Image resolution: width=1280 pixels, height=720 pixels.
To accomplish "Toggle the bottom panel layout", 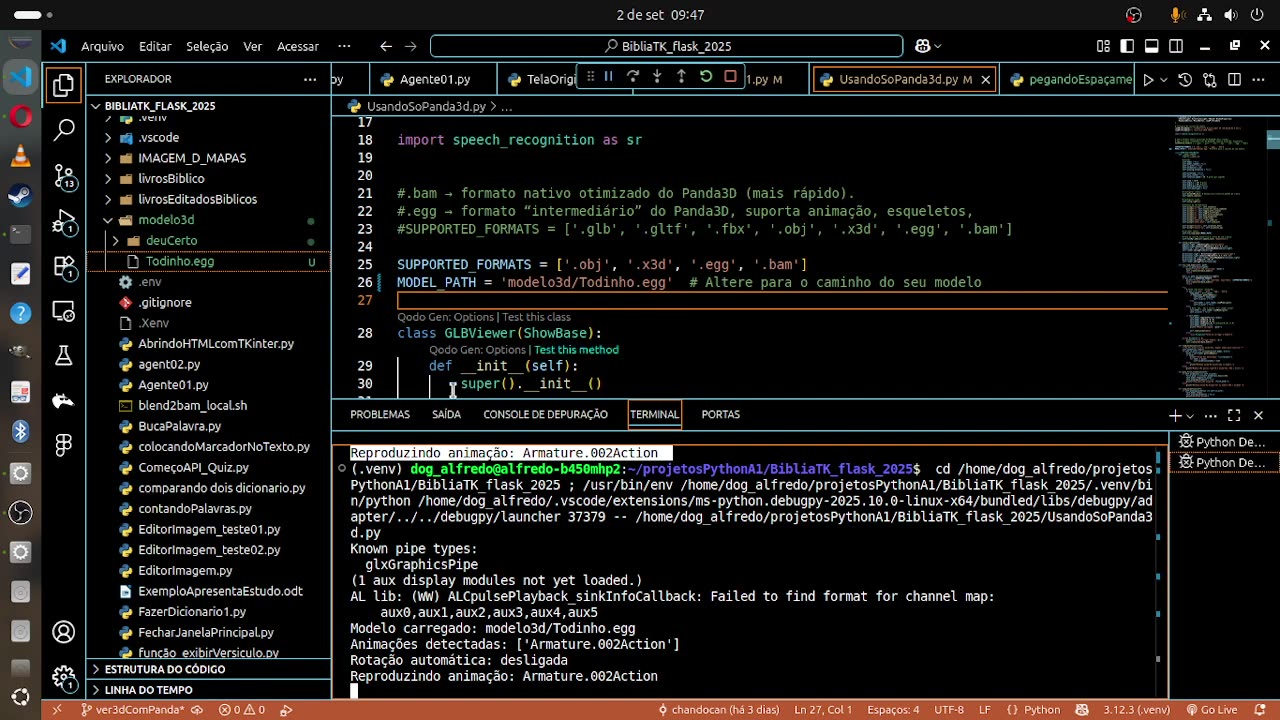I will (1151, 46).
